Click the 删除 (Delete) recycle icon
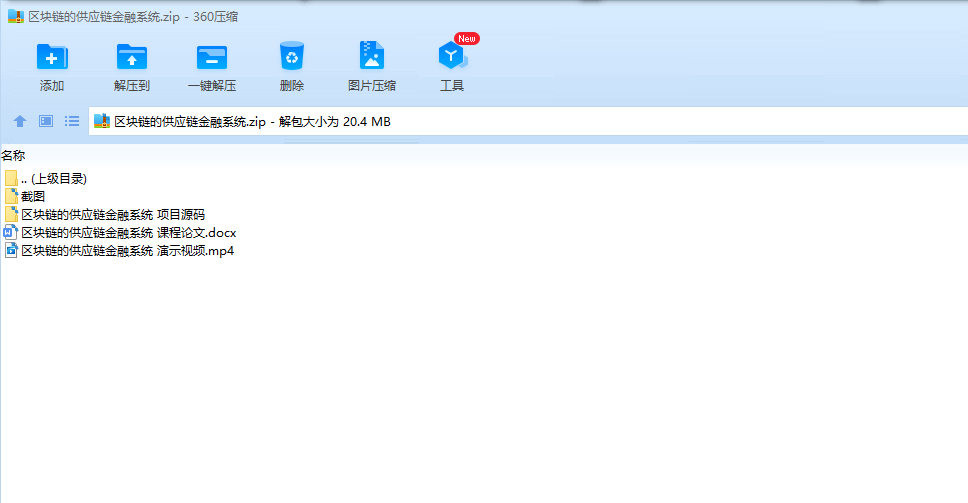The image size is (968, 503). (291, 56)
